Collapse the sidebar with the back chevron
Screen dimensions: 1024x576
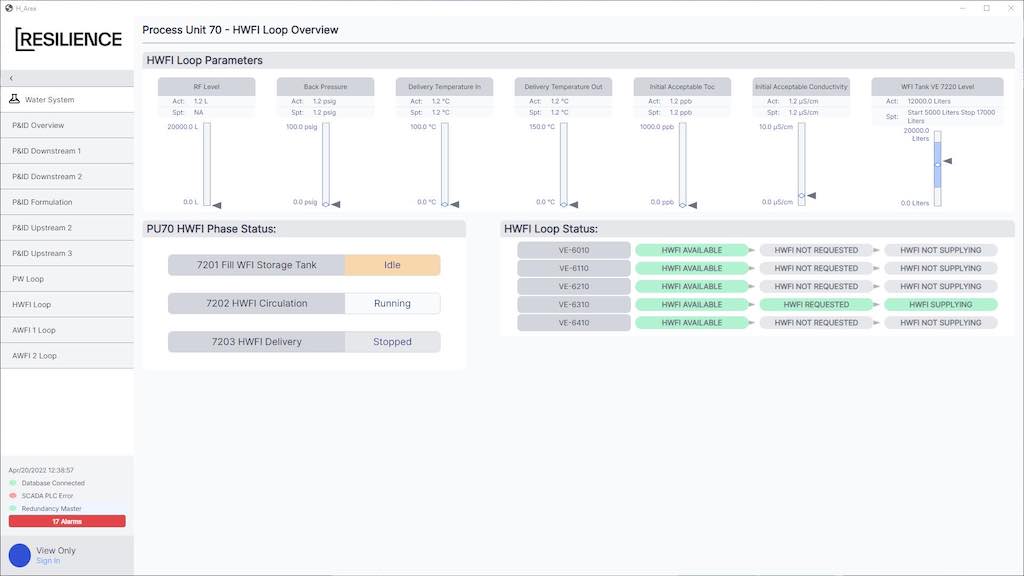pos(11,78)
